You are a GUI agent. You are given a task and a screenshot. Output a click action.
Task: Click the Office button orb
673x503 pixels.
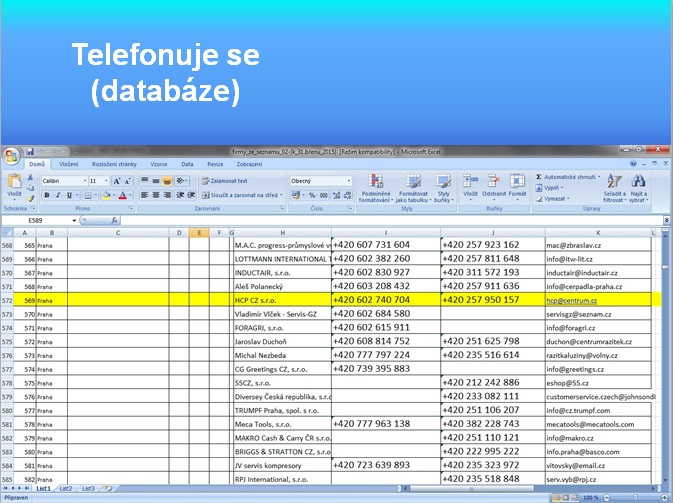tap(11, 156)
